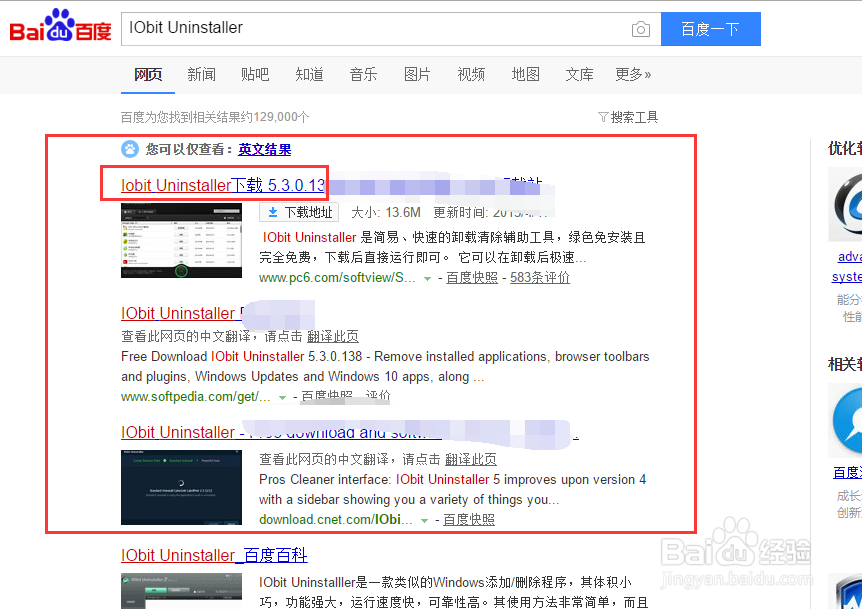Image resolution: width=862 pixels, height=609 pixels.
Task: Click the Baidu paw icon beside 您可以仅查看
Action: click(x=130, y=149)
